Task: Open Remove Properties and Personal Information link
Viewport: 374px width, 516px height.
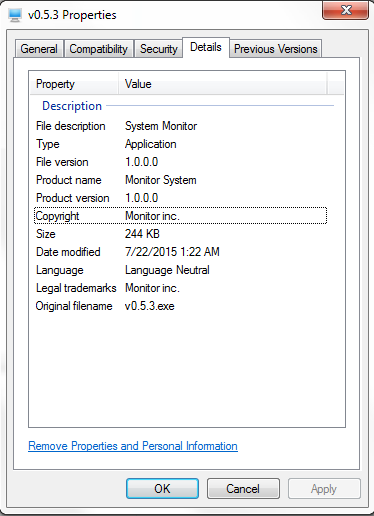Action: (x=133, y=446)
